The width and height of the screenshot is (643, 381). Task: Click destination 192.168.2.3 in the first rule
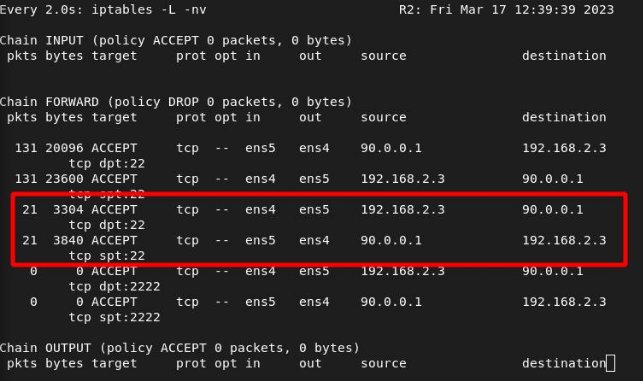(564, 148)
